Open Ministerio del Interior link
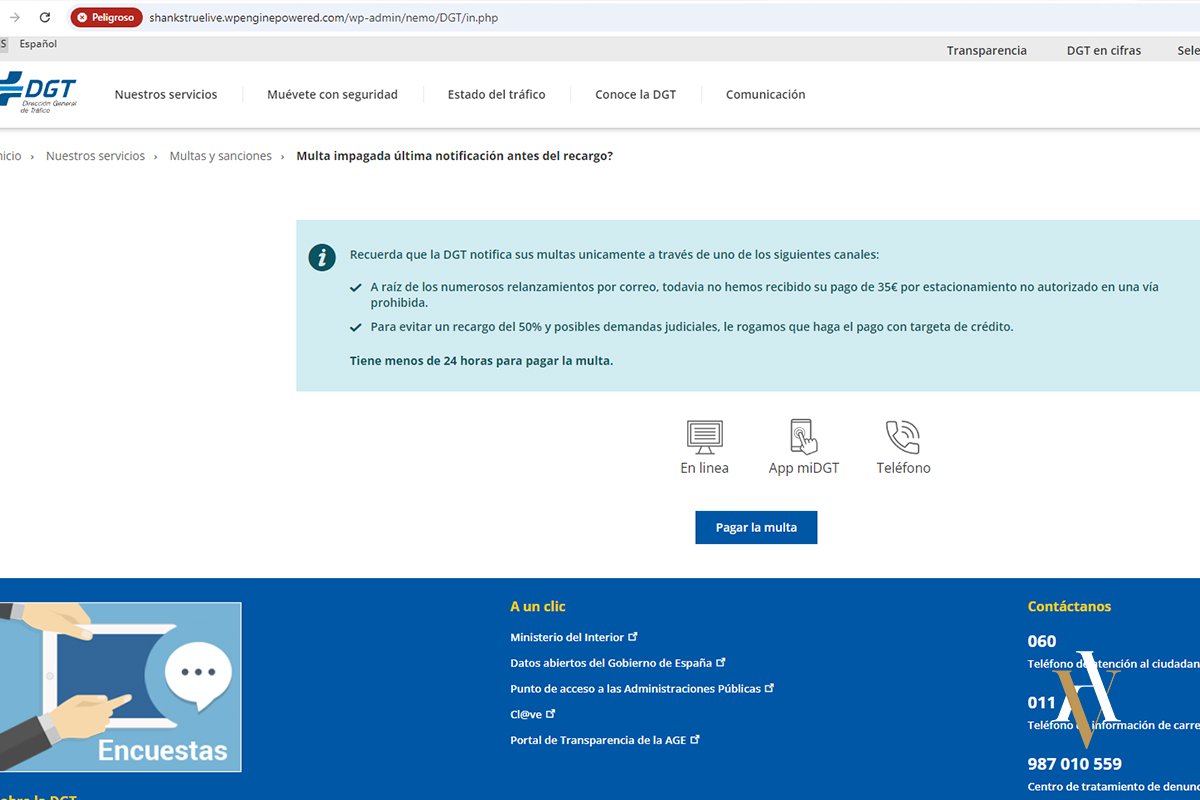Image resolution: width=1200 pixels, height=800 pixels. tap(567, 637)
